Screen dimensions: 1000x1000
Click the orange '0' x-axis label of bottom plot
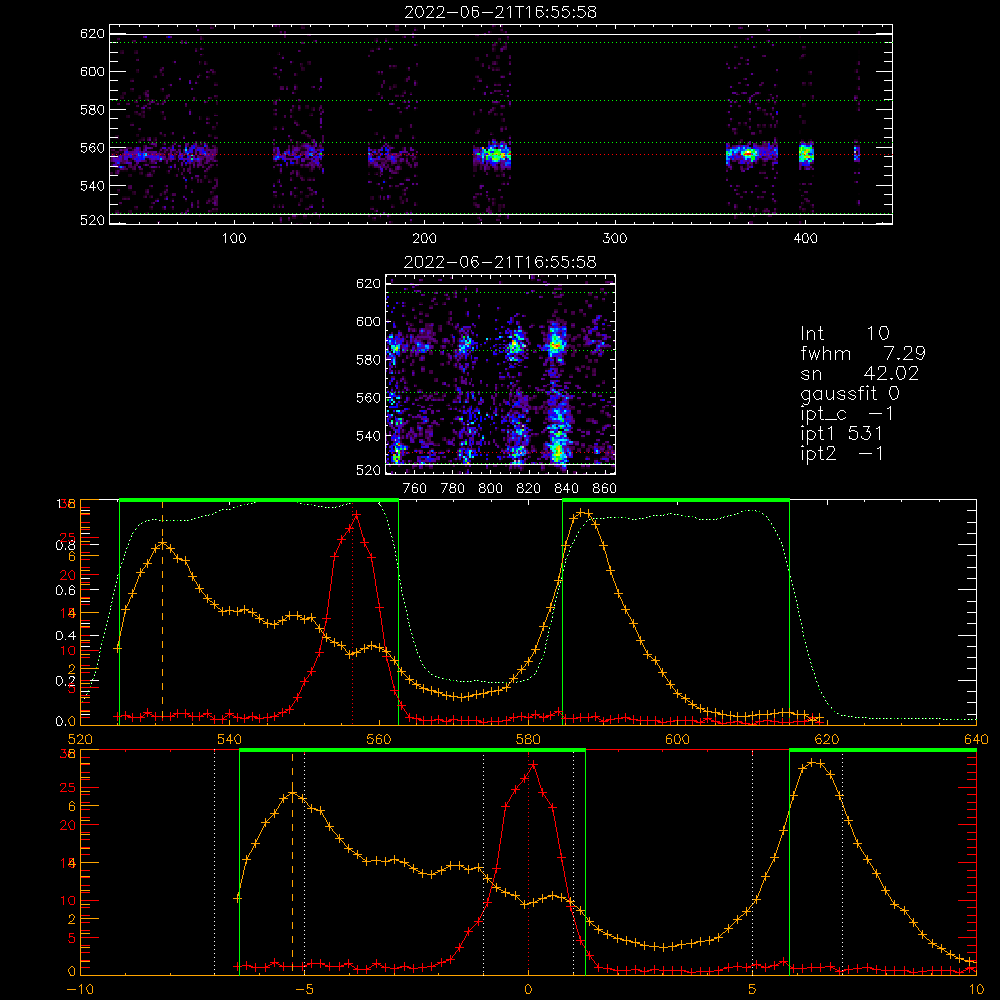(528, 990)
